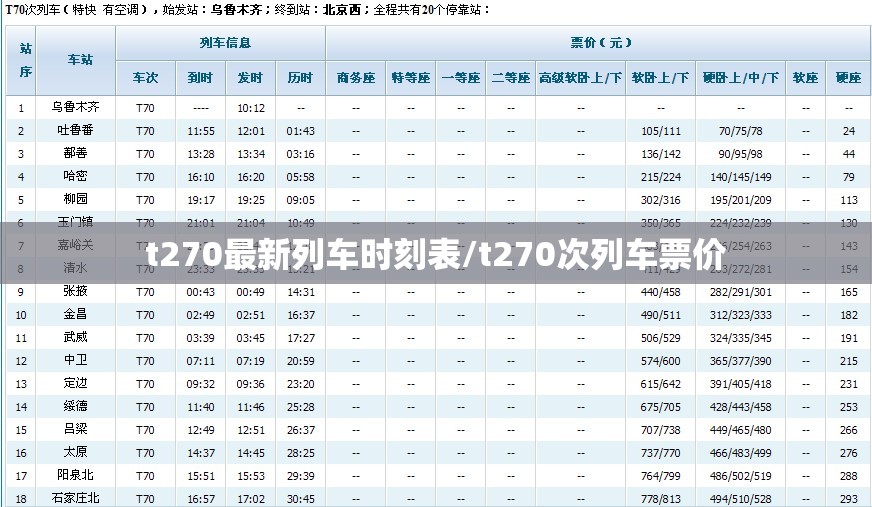The height and width of the screenshot is (507, 872).
Task: Click hard sleeper price 70/75/78
Action: [741, 131]
